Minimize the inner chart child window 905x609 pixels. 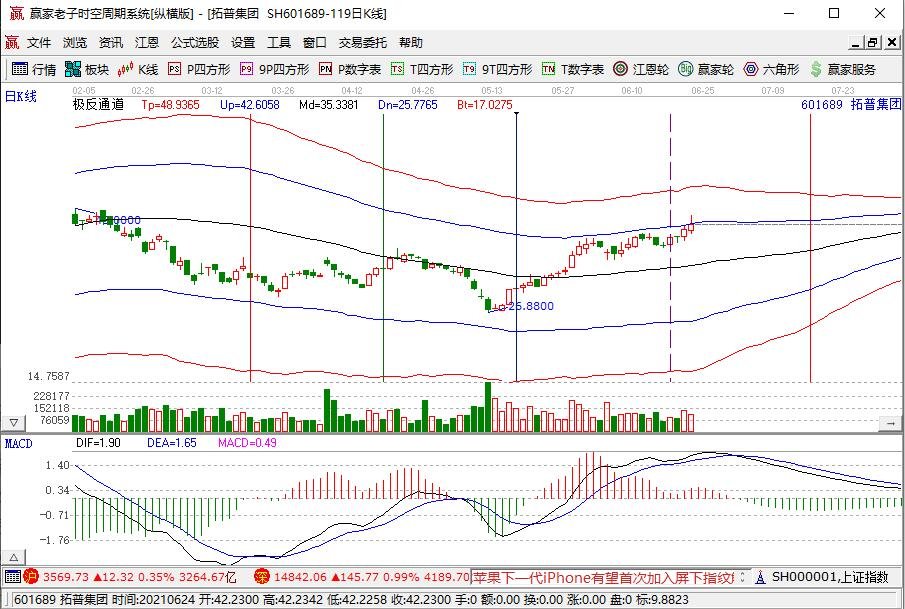click(x=856, y=42)
